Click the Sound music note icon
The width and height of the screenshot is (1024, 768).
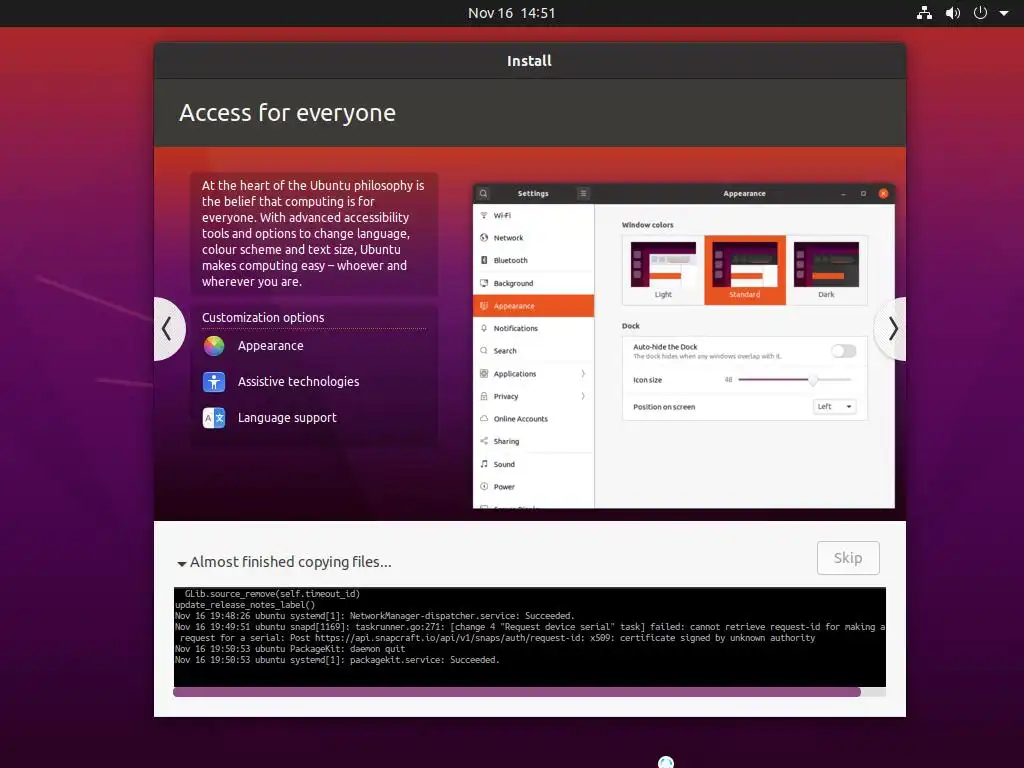click(x=484, y=464)
